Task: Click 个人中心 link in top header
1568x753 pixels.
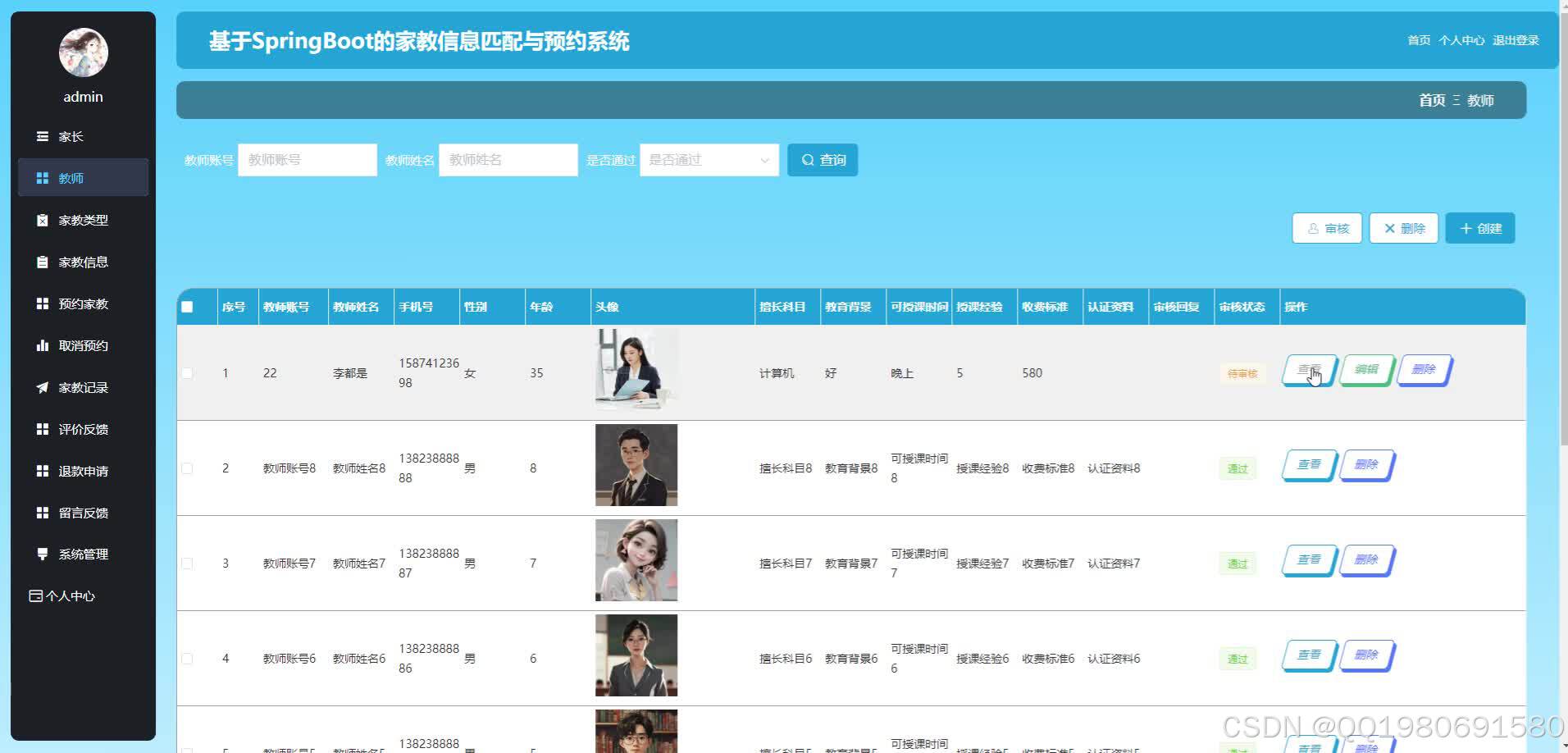Action: tap(1461, 40)
